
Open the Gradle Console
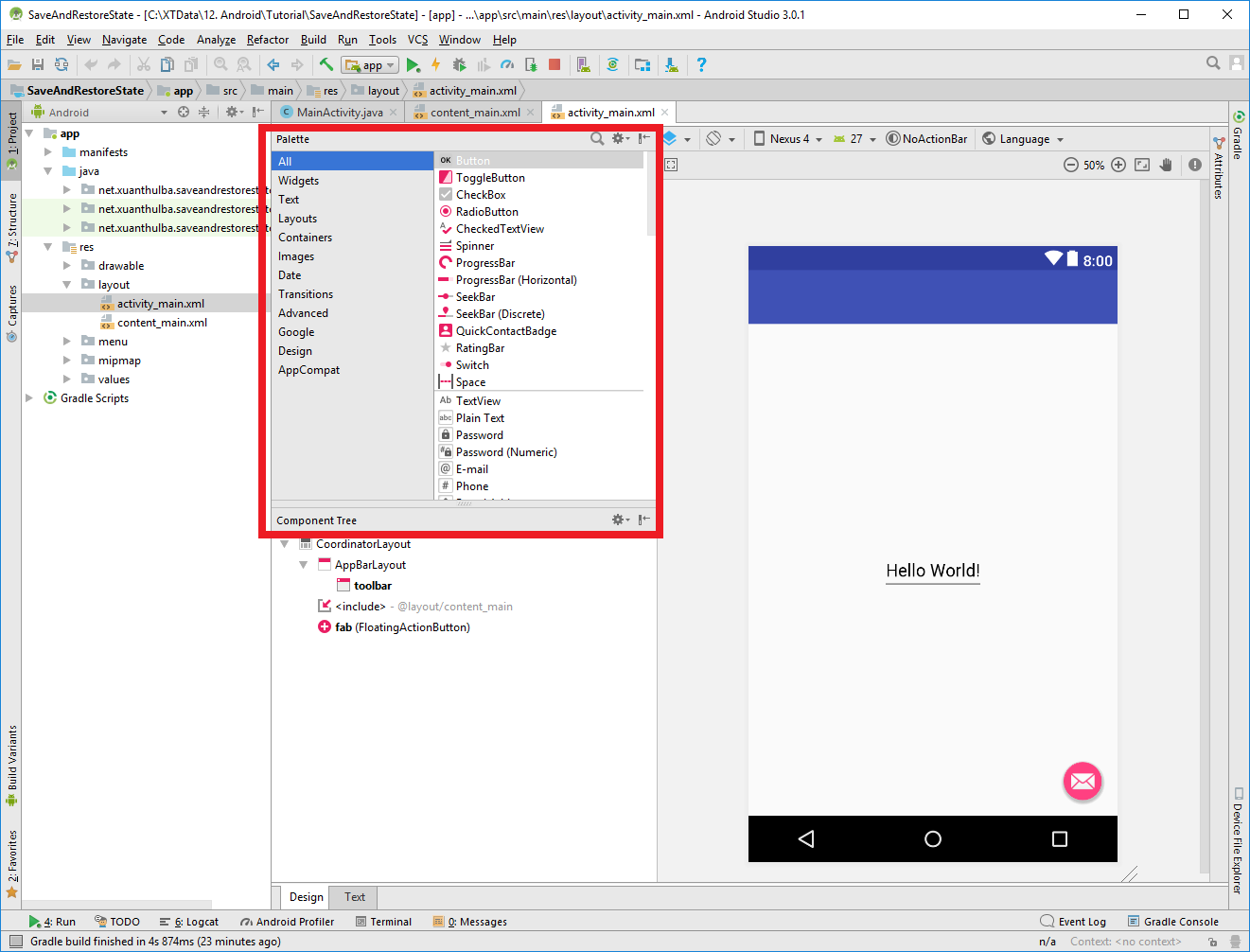(1173, 922)
